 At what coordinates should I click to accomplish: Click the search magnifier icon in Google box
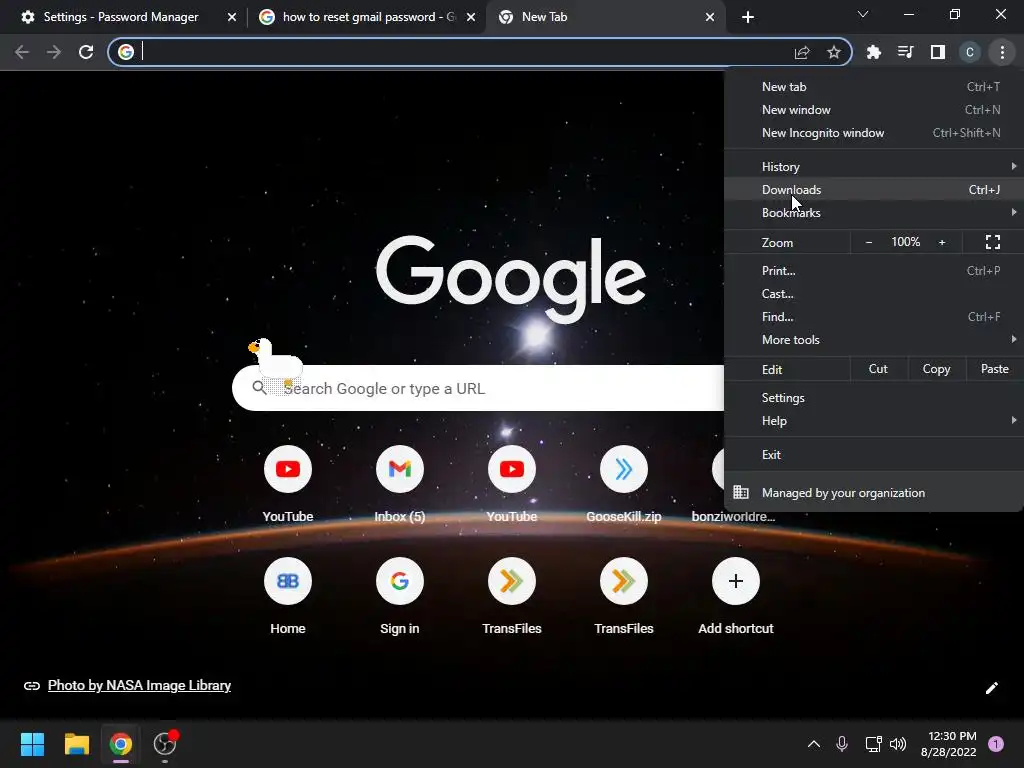pyautogui.click(x=259, y=387)
